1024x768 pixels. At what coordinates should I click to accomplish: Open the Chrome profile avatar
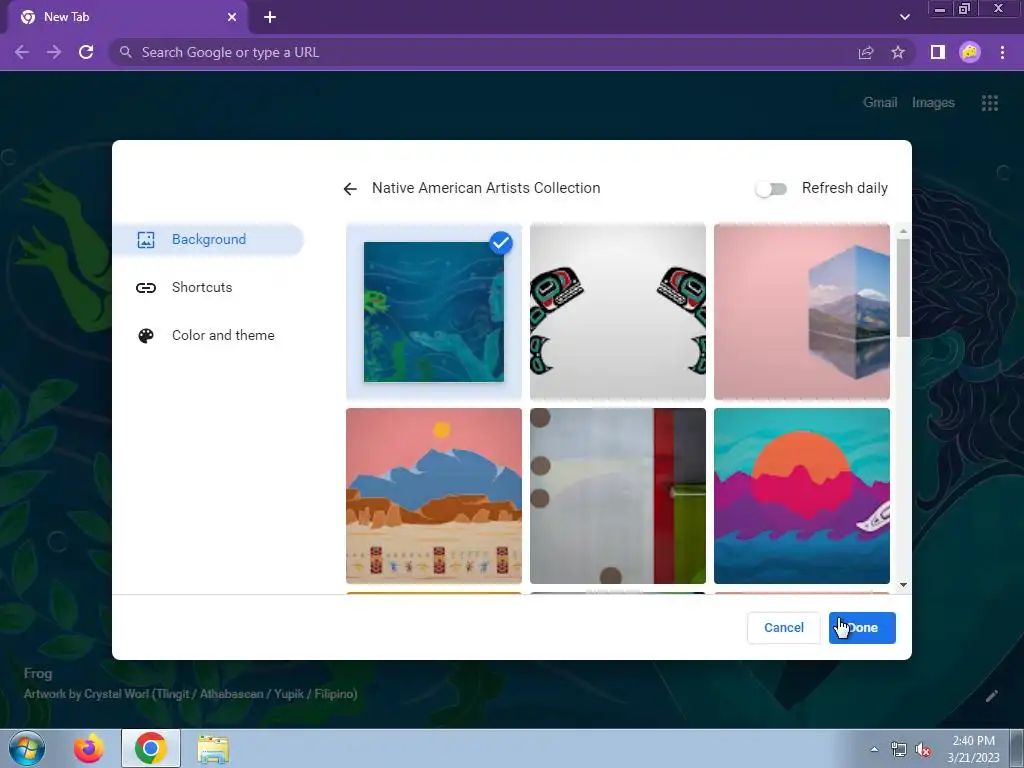click(970, 52)
